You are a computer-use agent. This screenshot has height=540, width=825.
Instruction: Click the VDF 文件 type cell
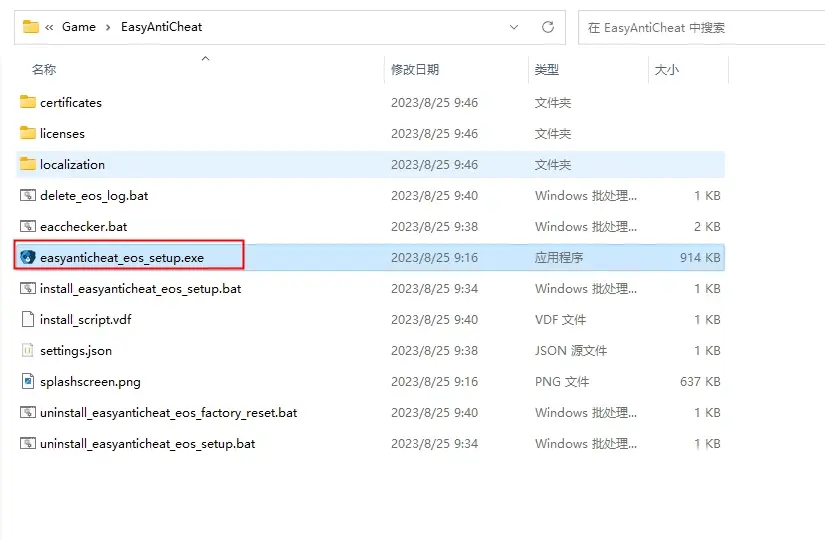click(560, 319)
